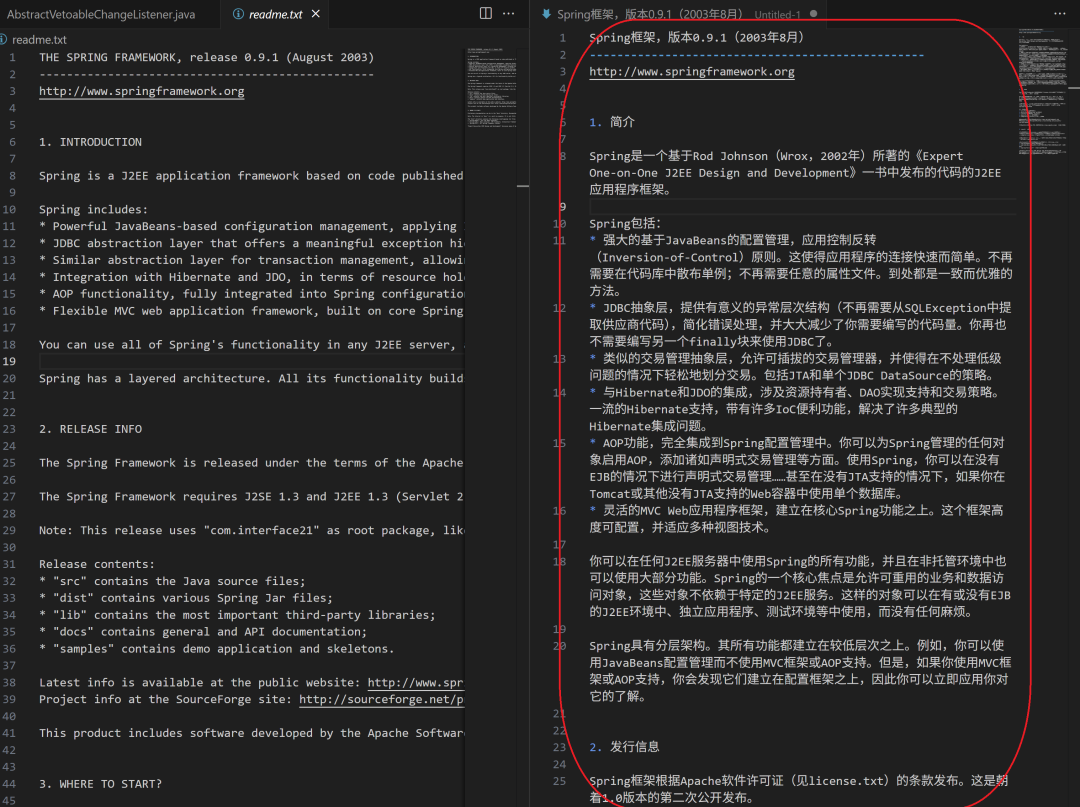This screenshot has height=807, width=1080.
Task: Click the unsaved dot on Untitled-1 tab
Action: [813, 14]
